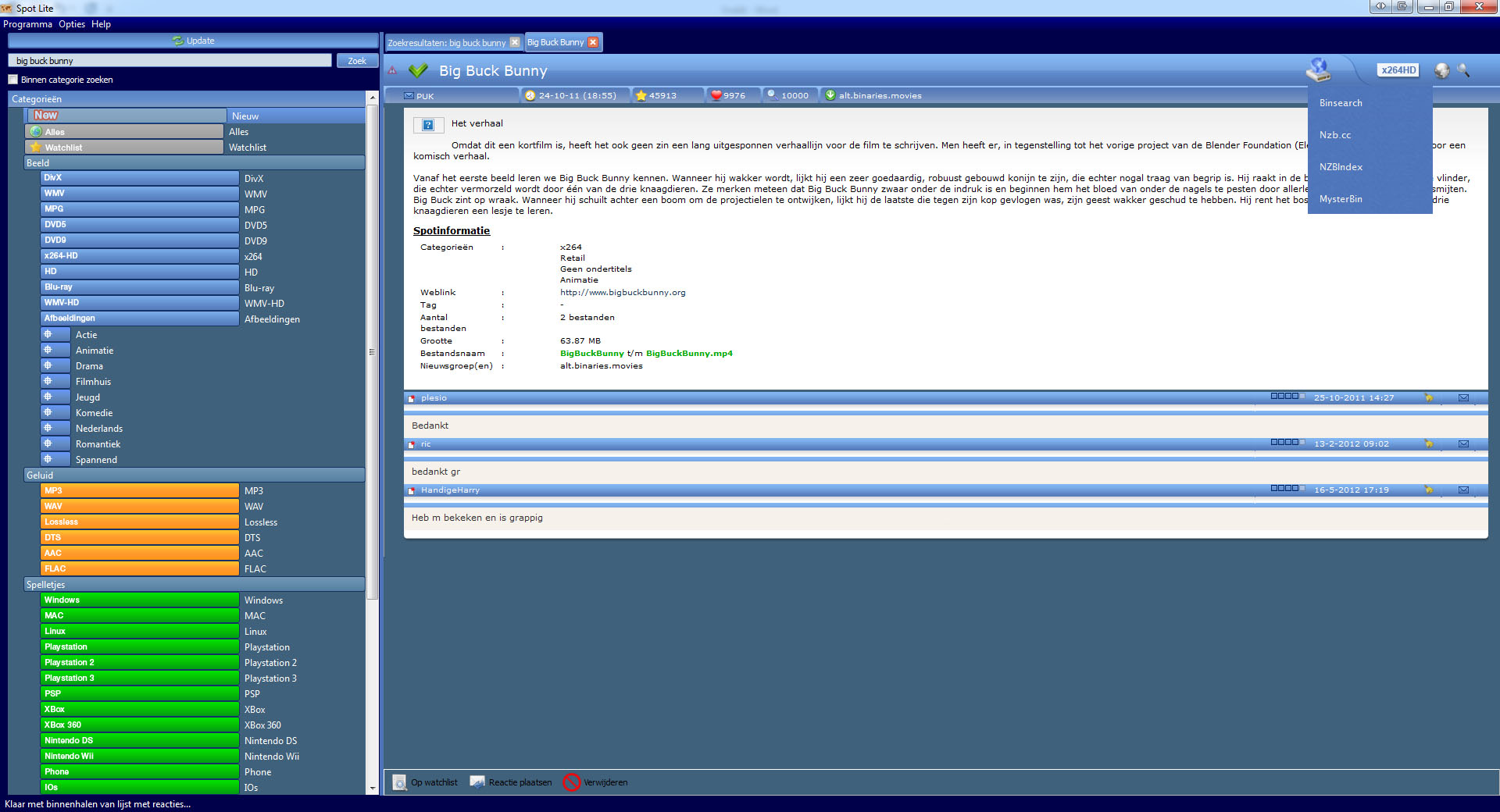Close the Zoekresultaten tab
The image size is (1500, 812).
[515, 42]
